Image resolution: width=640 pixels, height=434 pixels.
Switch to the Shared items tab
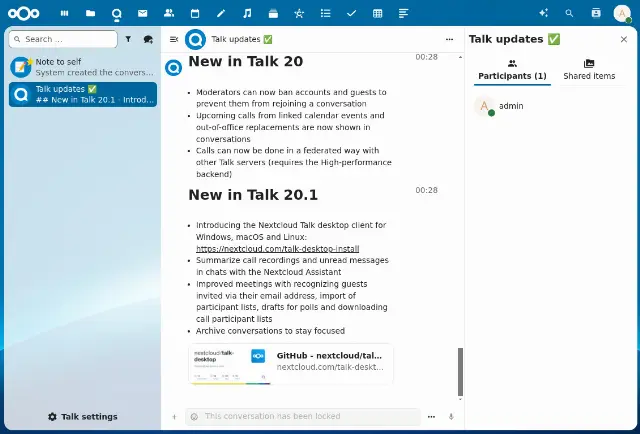click(589, 70)
